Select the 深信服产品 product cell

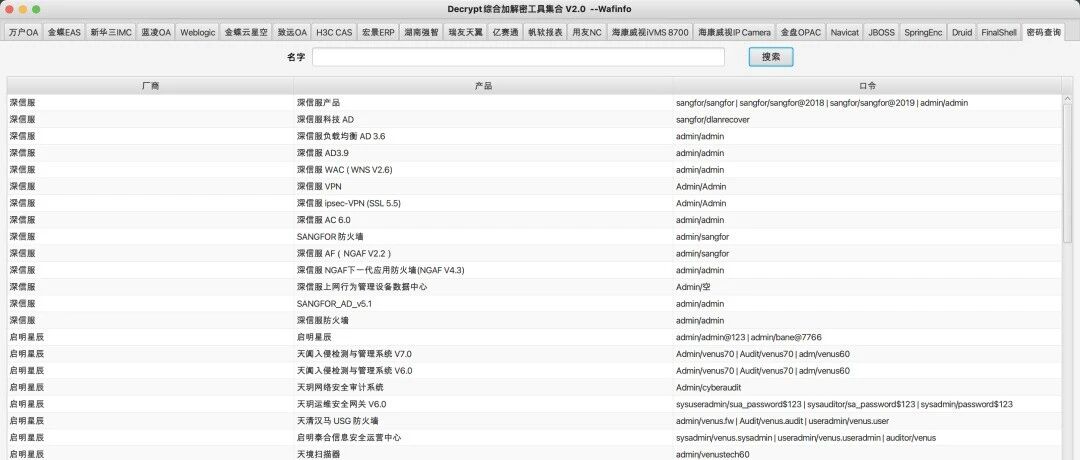coord(484,103)
